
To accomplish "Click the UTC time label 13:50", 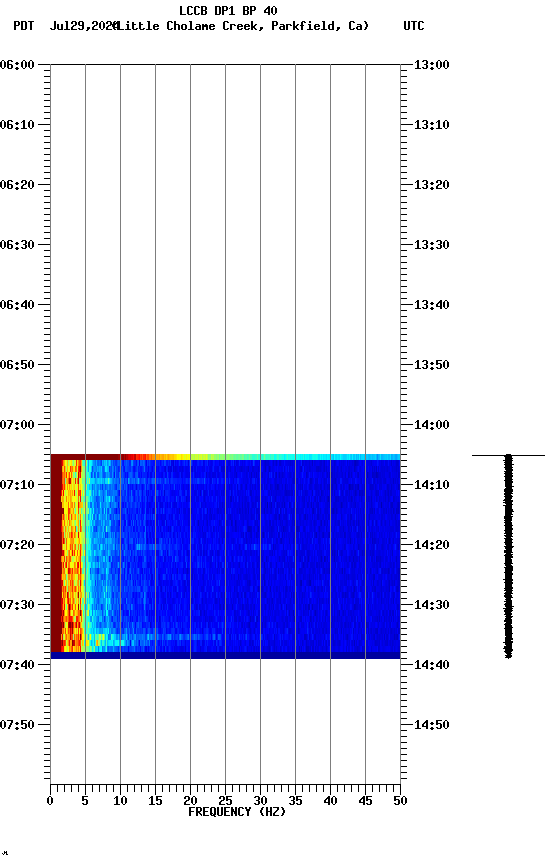I will (432, 365).
